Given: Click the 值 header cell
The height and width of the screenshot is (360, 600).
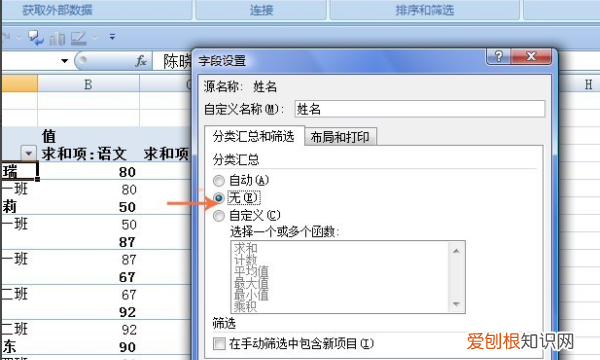Looking at the screenshot, I should pyautogui.click(x=49, y=136).
